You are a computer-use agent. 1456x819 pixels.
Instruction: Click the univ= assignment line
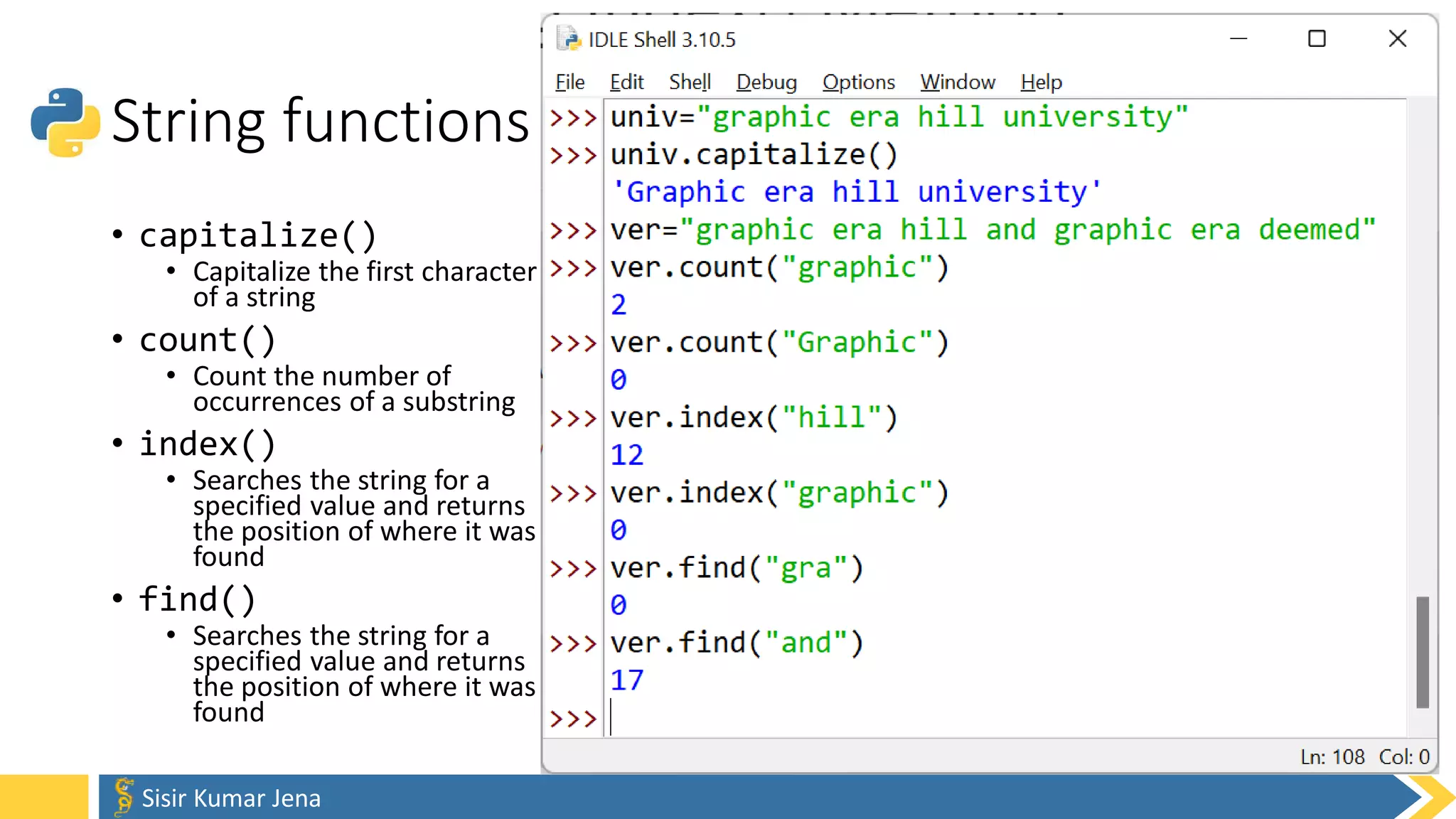tap(899, 117)
